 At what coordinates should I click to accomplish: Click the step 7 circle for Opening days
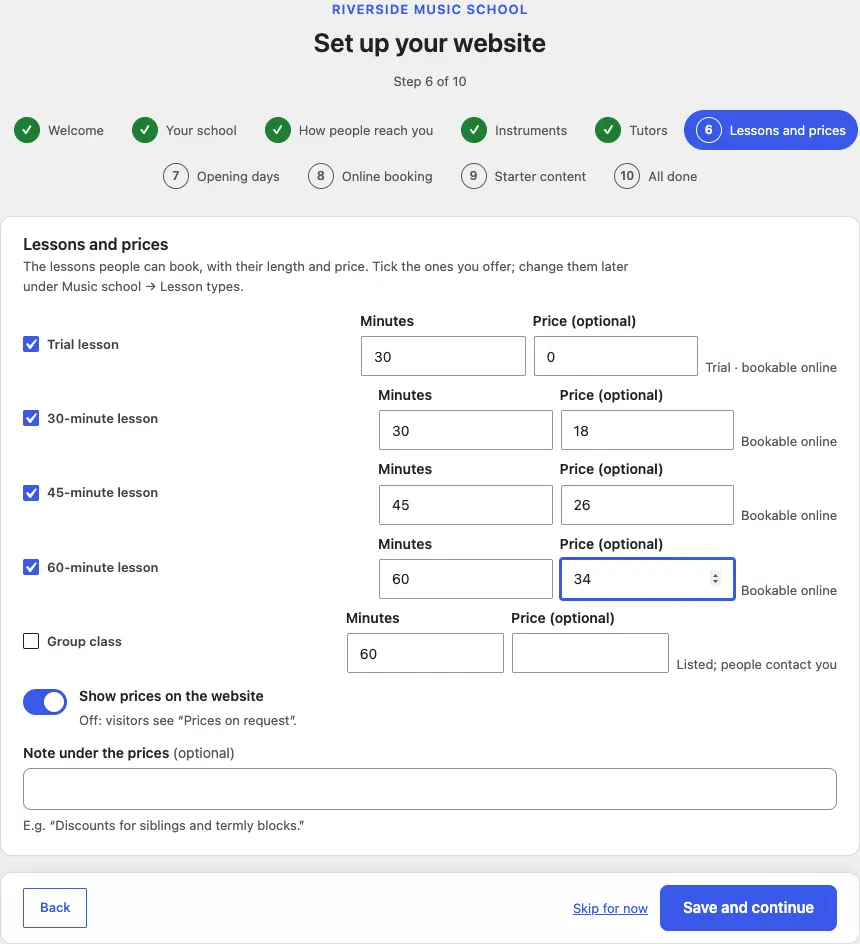(x=175, y=176)
